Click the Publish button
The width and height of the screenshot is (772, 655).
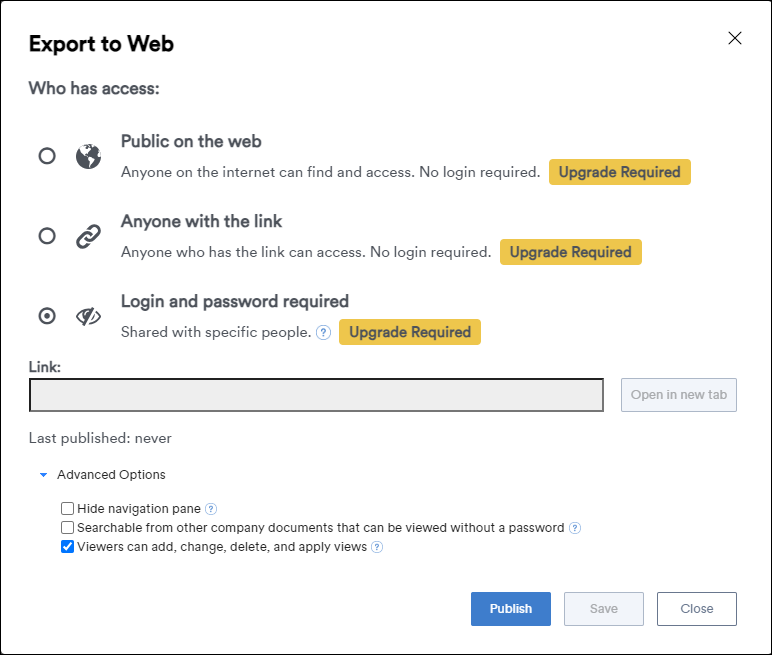tap(511, 609)
